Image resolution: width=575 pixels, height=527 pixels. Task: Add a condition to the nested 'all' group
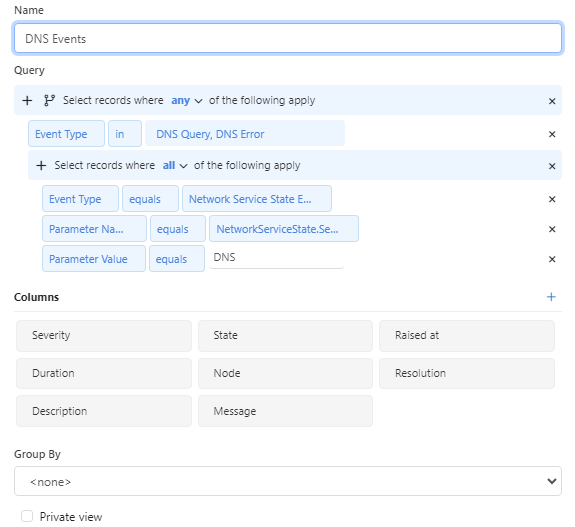41,166
